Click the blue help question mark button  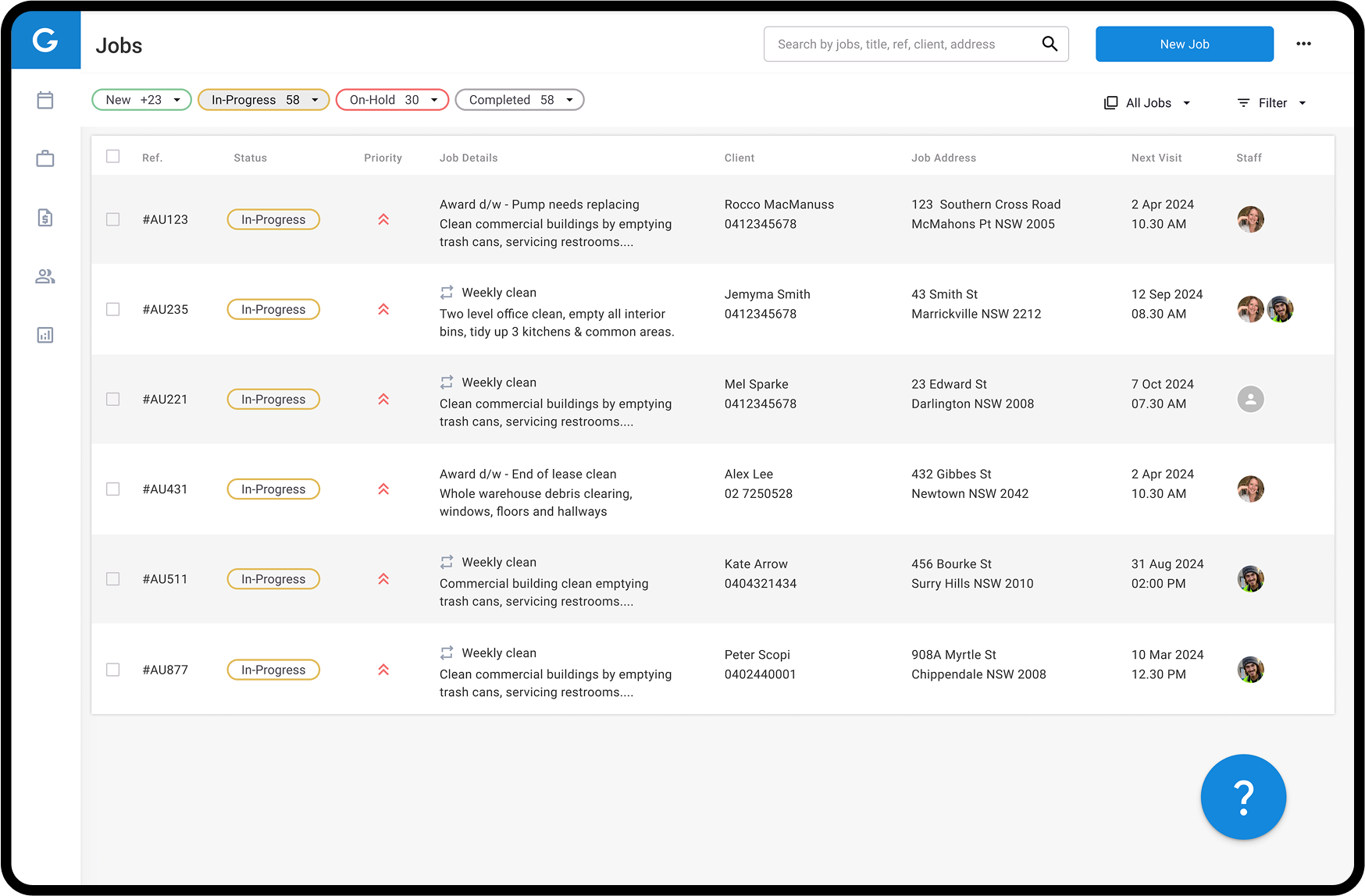pyautogui.click(x=1242, y=797)
